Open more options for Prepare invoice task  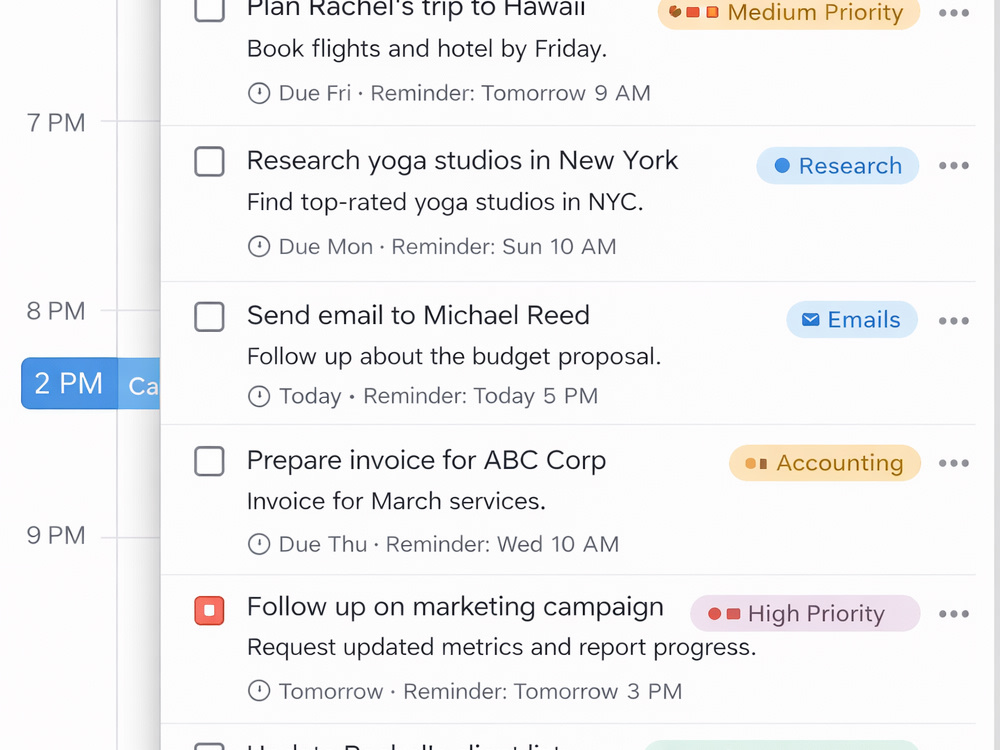[x=953, y=463]
